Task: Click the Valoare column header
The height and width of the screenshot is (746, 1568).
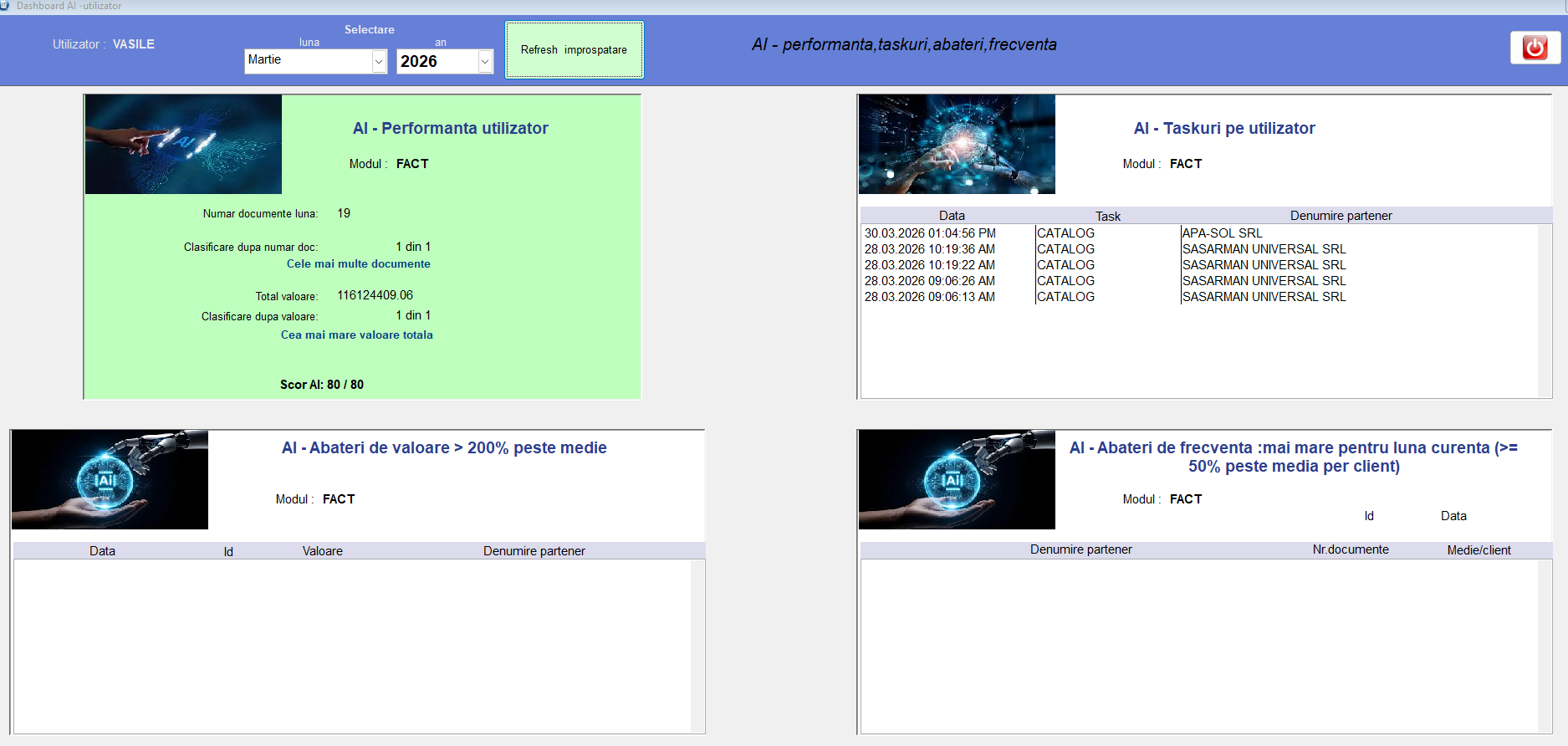Action: [x=322, y=551]
